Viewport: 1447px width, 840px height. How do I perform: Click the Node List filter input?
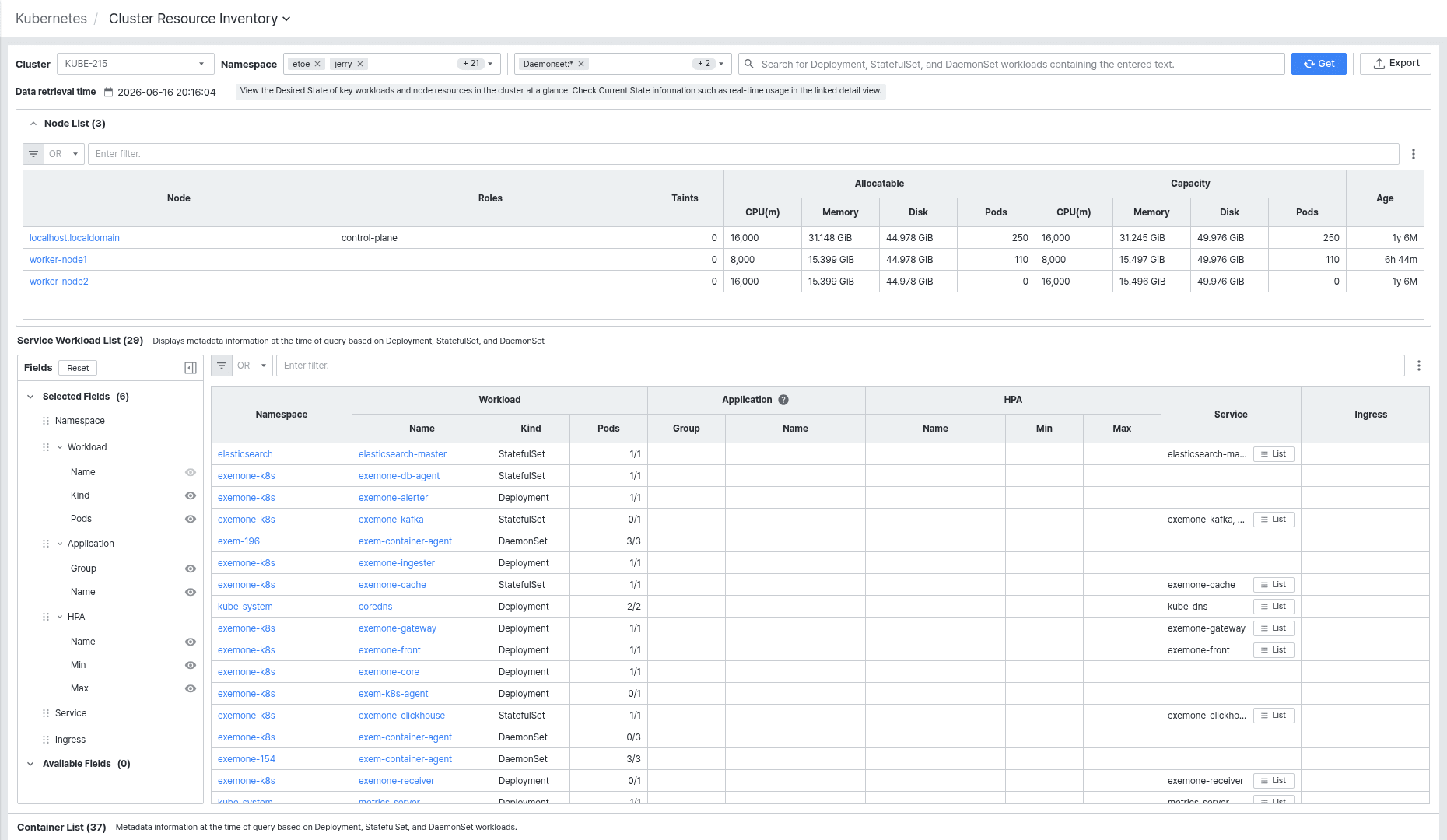tap(743, 154)
